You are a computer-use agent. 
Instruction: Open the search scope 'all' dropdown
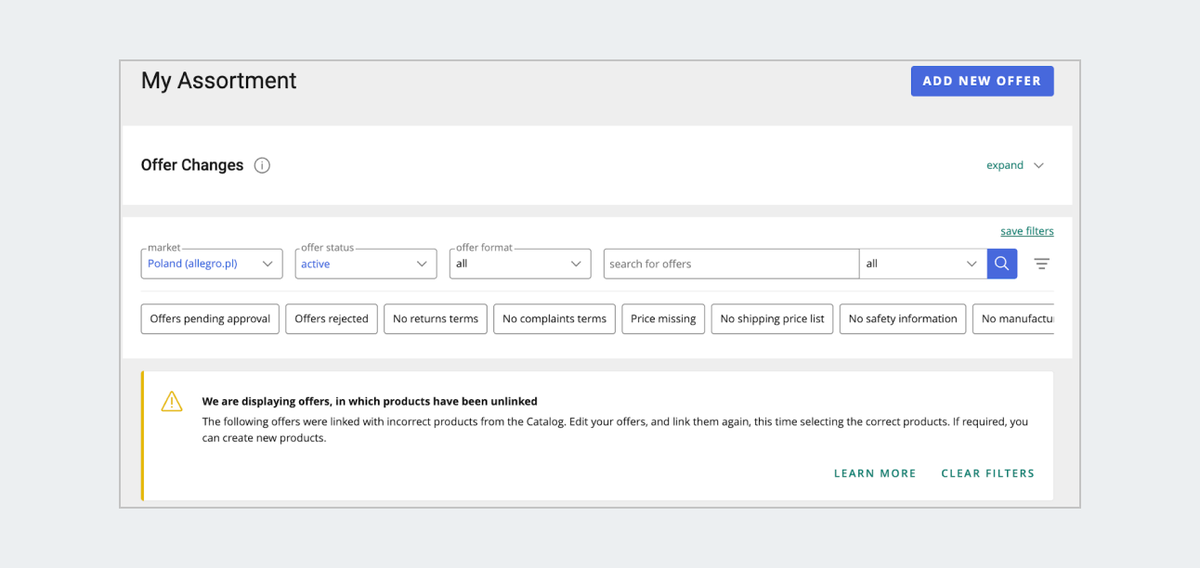pyautogui.click(x=922, y=264)
